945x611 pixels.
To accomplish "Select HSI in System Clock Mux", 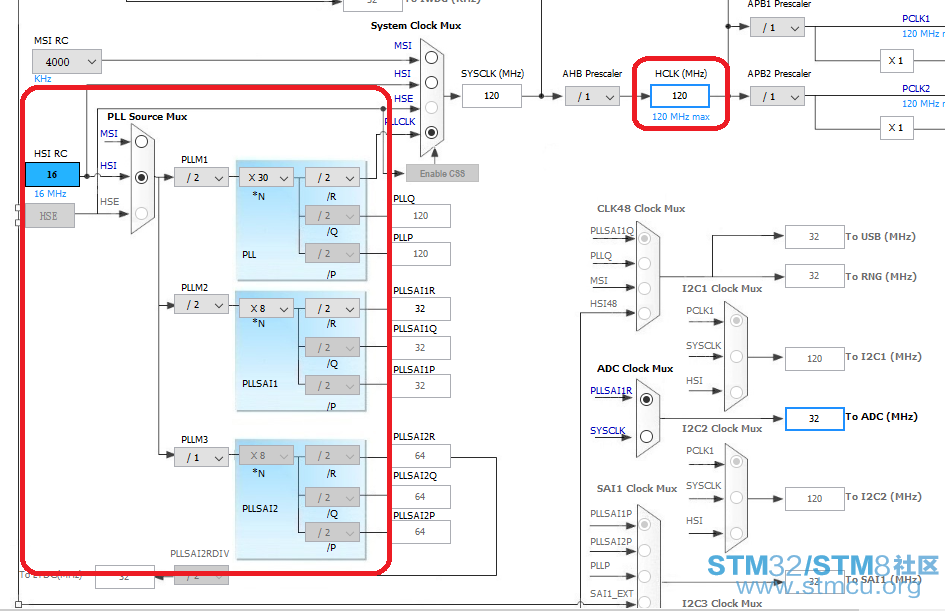I will point(432,83).
